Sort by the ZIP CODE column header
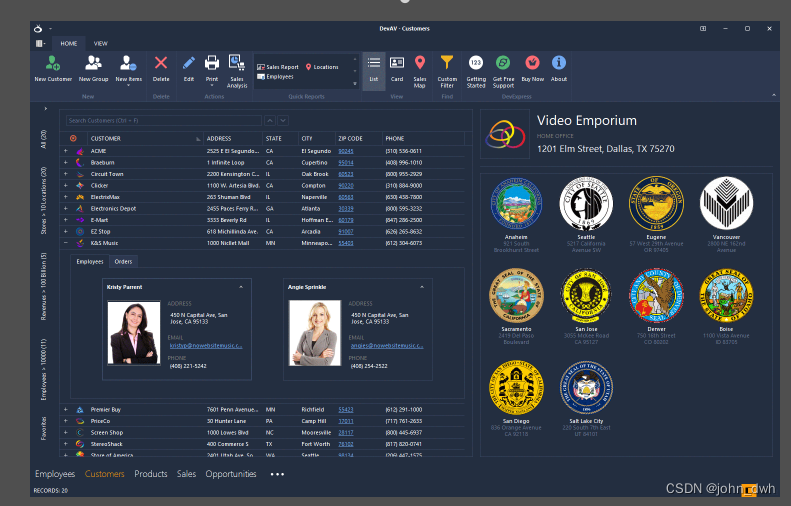This screenshot has height=506, width=791. tap(359, 138)
